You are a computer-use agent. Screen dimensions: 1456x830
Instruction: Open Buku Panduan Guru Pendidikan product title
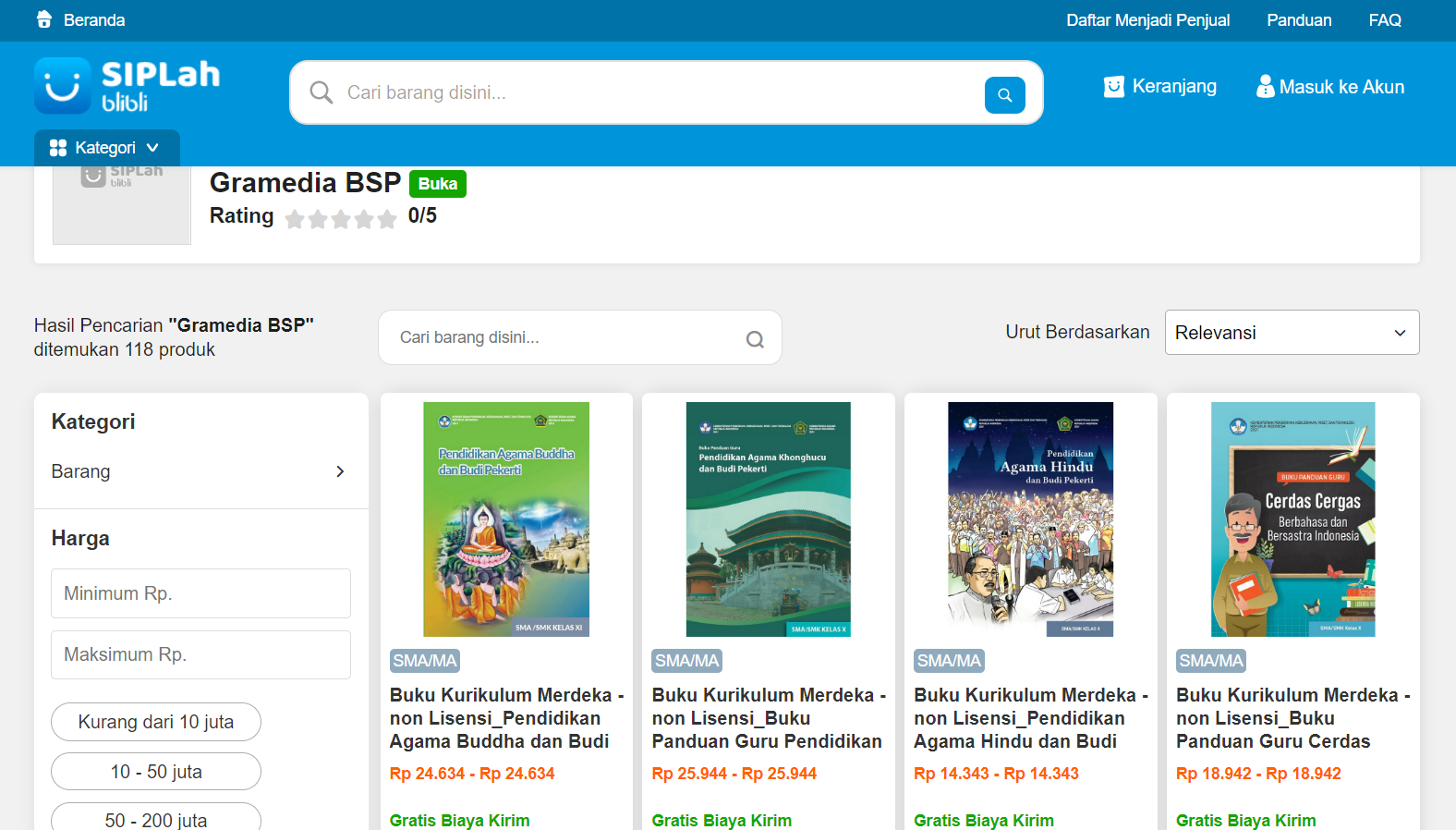click(x=769, y=718)
